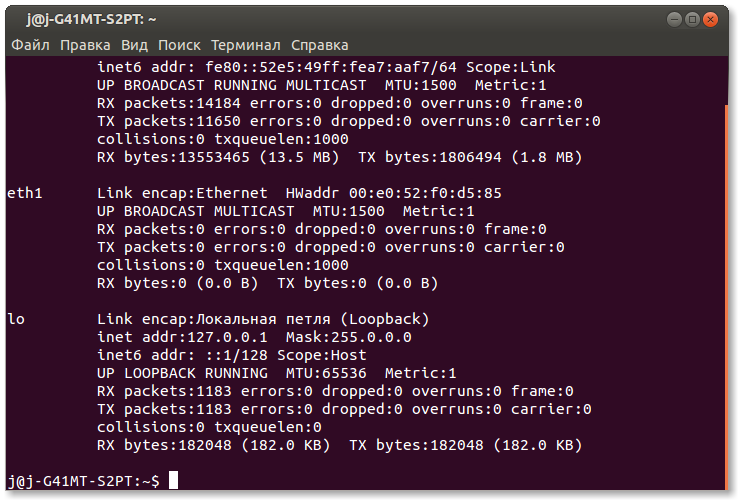Open the Вид menu

[x=134, y=45]
